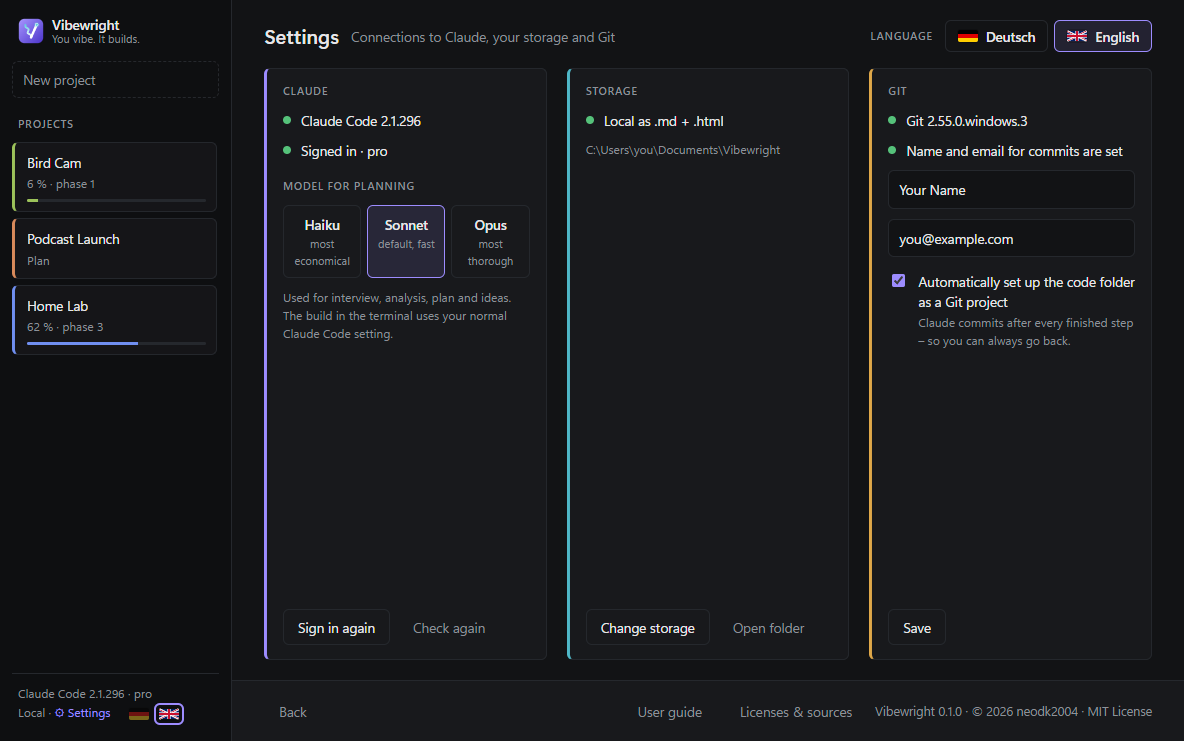Click the 'Claude Code 2.1.296 · pro' sidebar footer

pos(85,693)
